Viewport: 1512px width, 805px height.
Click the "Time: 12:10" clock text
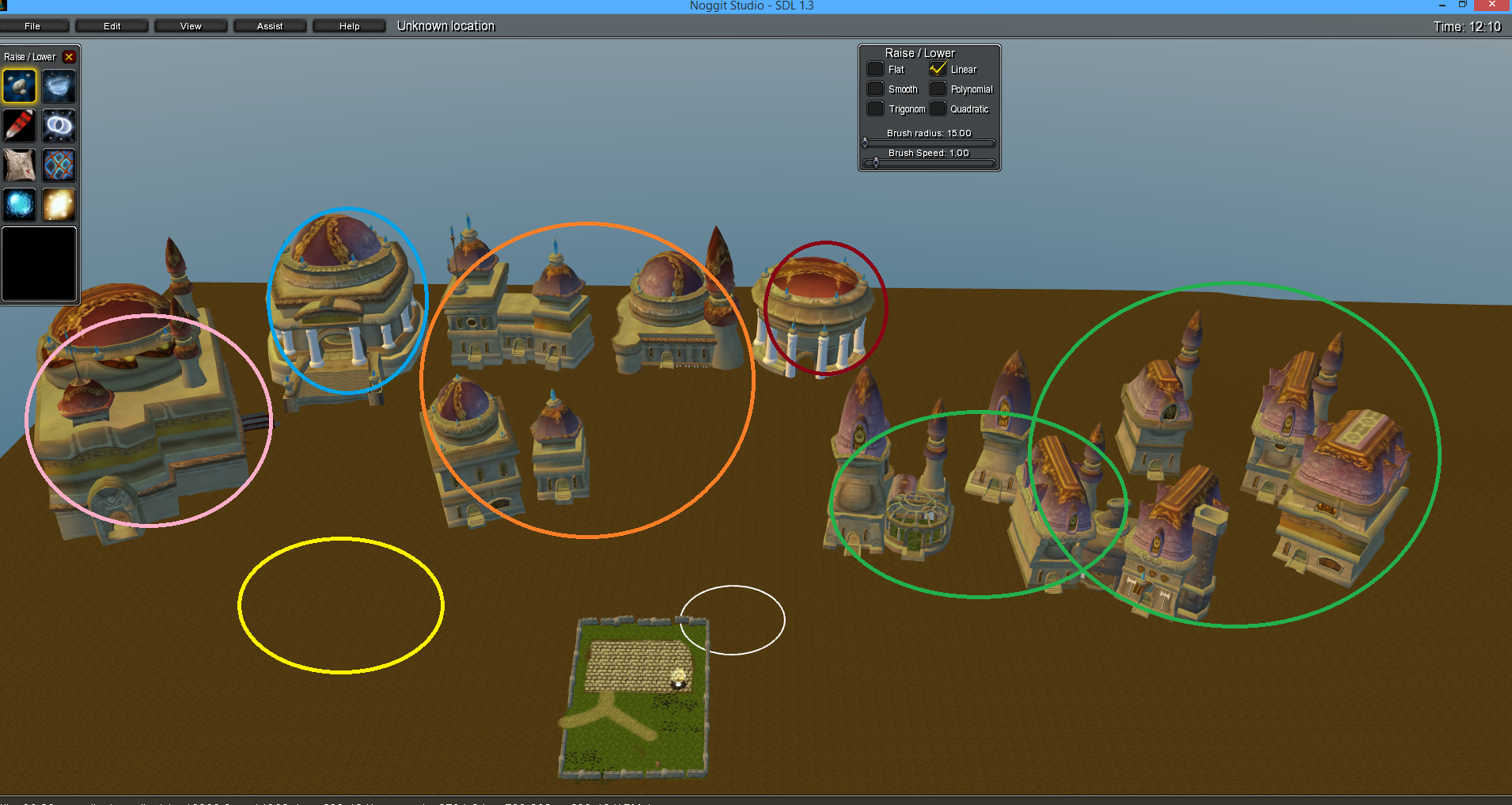1467,27
